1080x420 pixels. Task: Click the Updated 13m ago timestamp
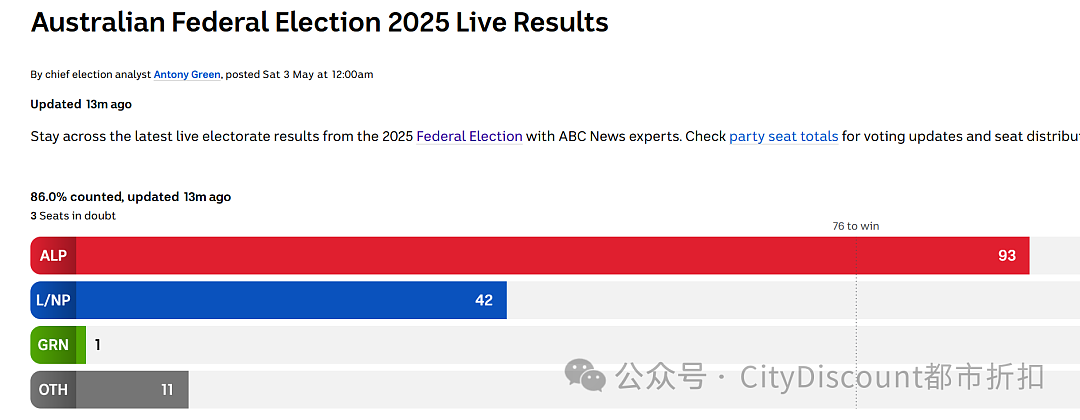point(81,105)
